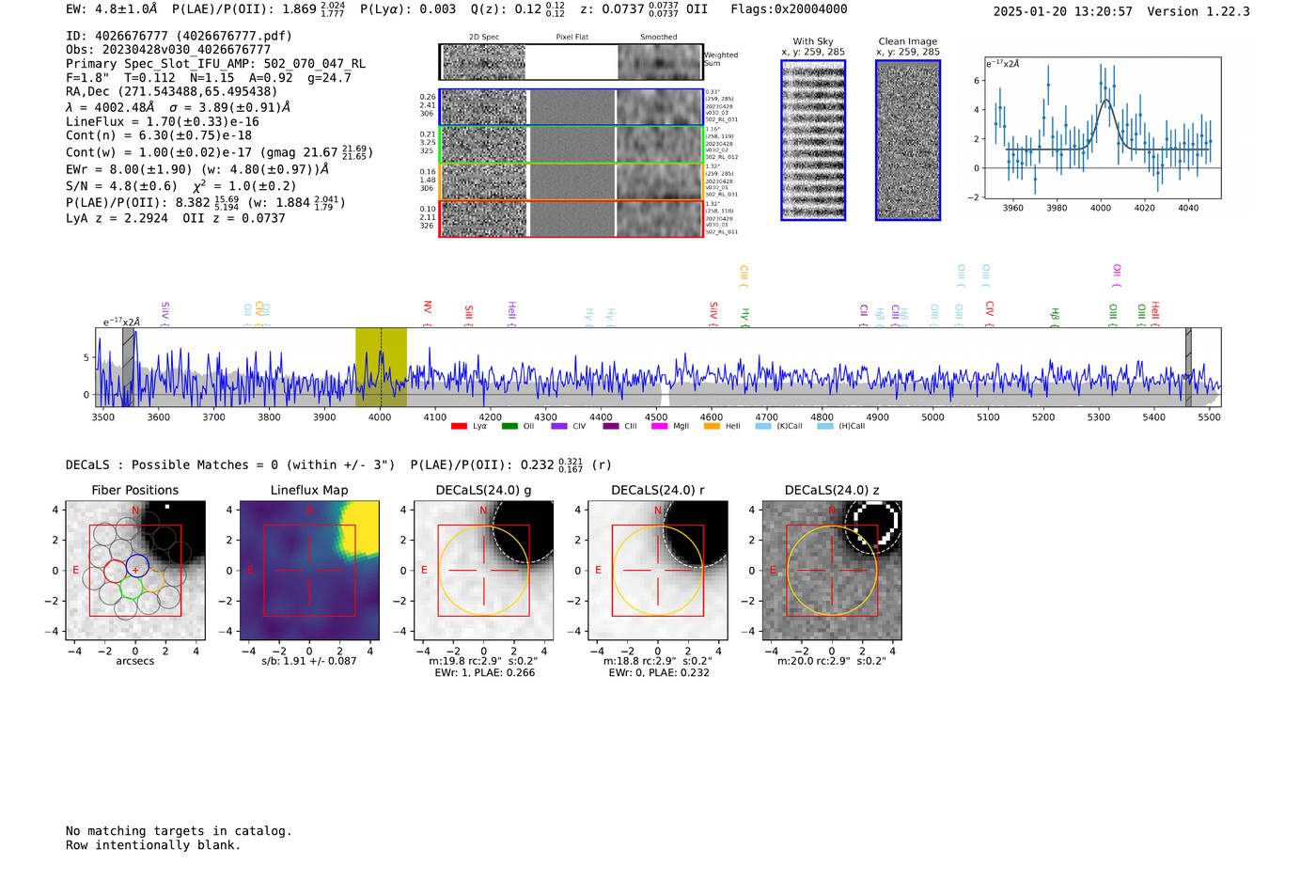Click the 'LineFlux = 1.70(±0.33)e-16' value
This screenshot has height=896, width=1316.
pos(163,121)
